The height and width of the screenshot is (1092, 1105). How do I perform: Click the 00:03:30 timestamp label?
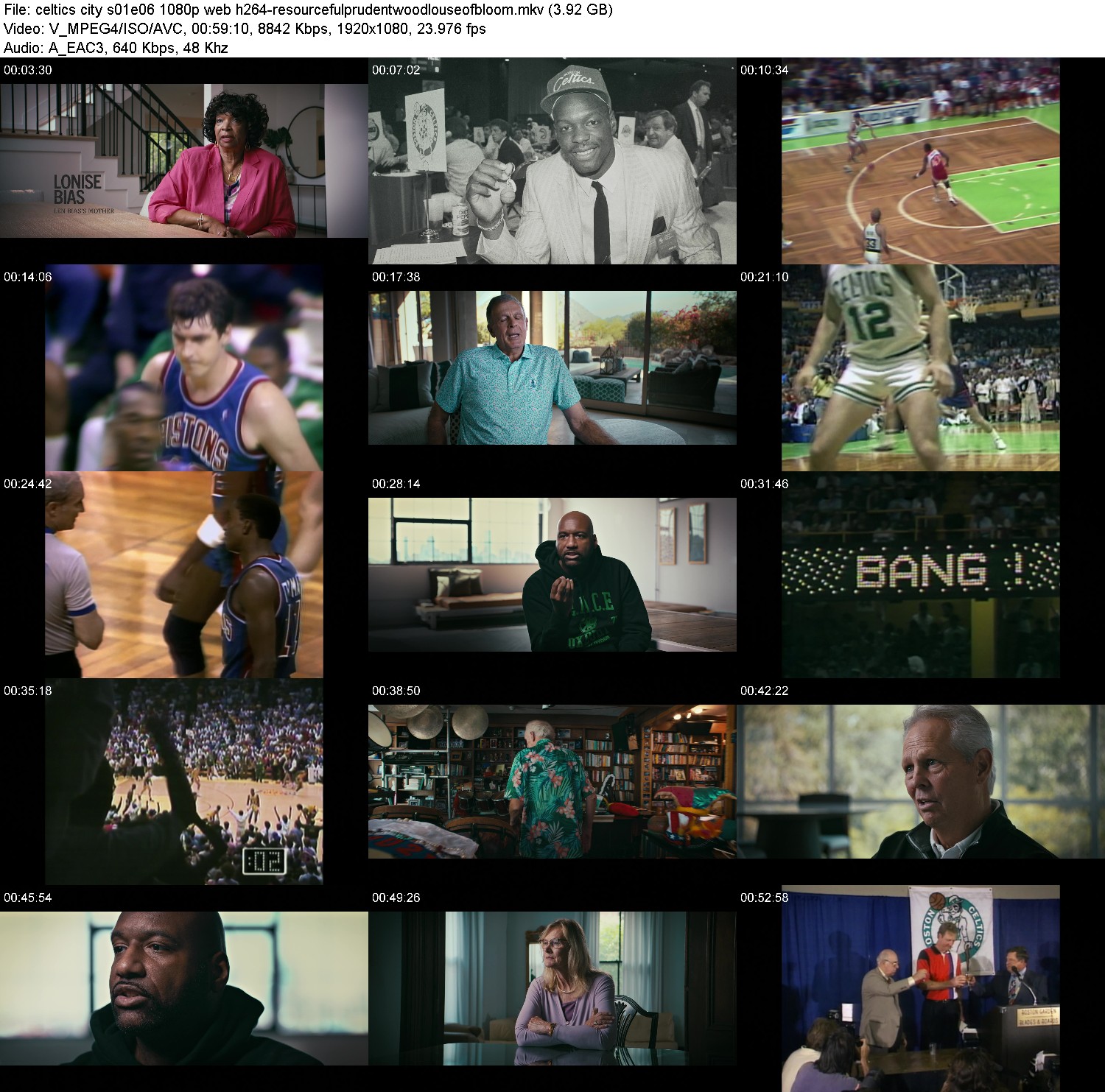(x=28, y=70)
